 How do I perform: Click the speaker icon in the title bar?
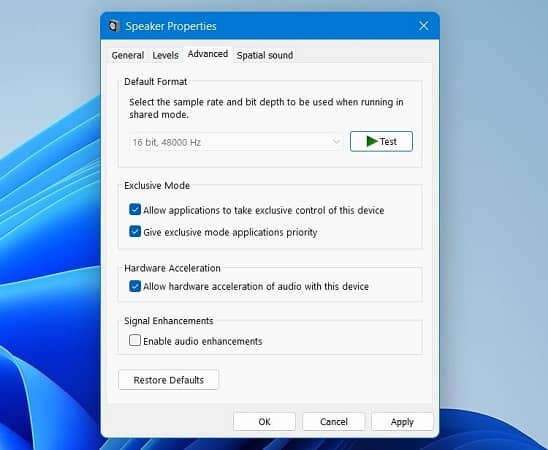coord(114,26)
